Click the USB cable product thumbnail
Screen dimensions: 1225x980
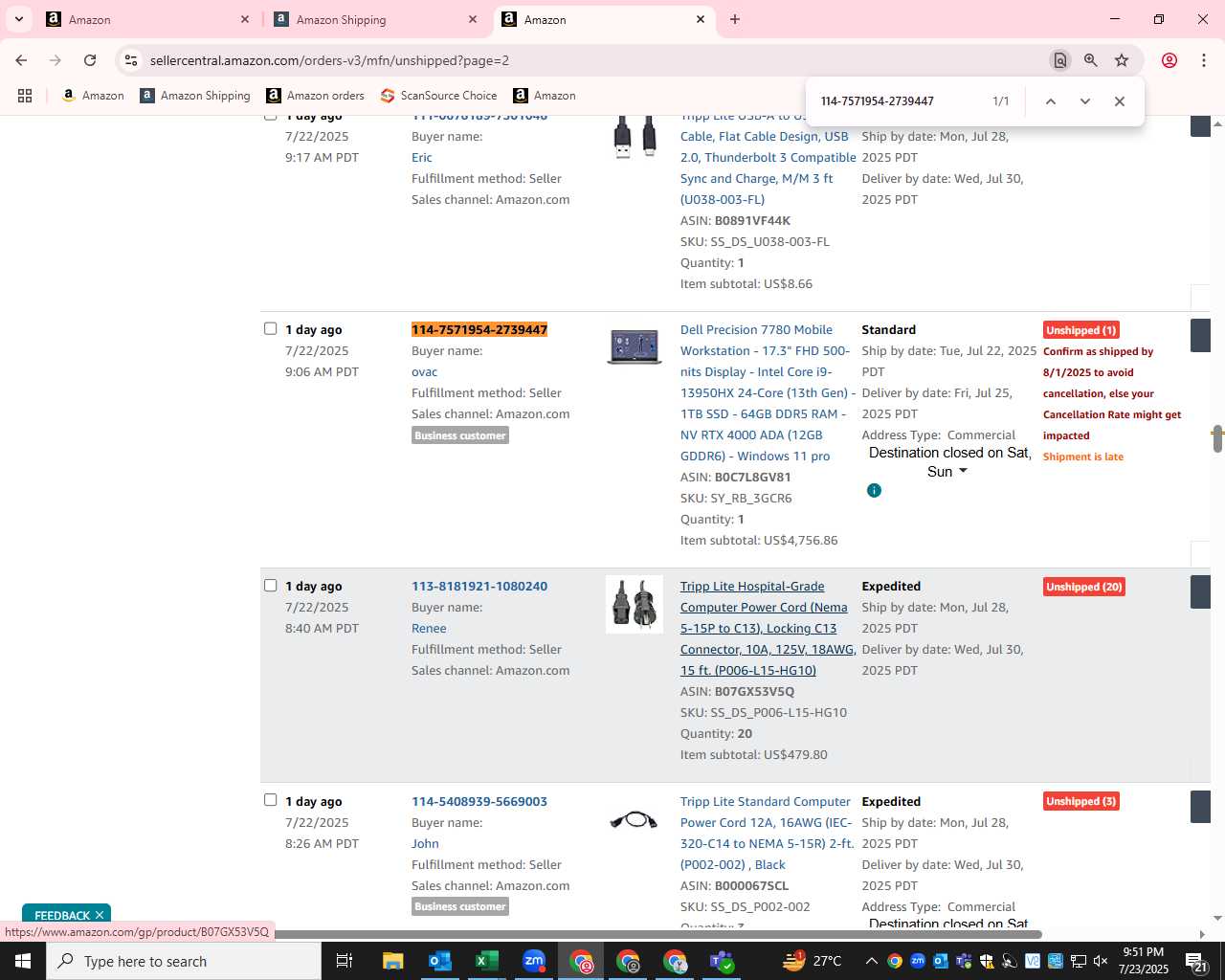point(634,135)
